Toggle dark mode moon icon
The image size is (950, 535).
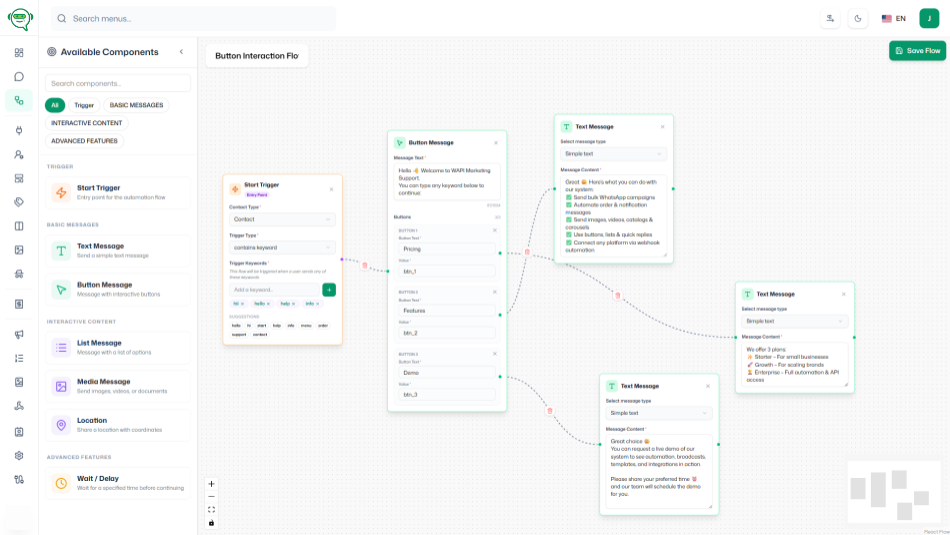(858, 19)
